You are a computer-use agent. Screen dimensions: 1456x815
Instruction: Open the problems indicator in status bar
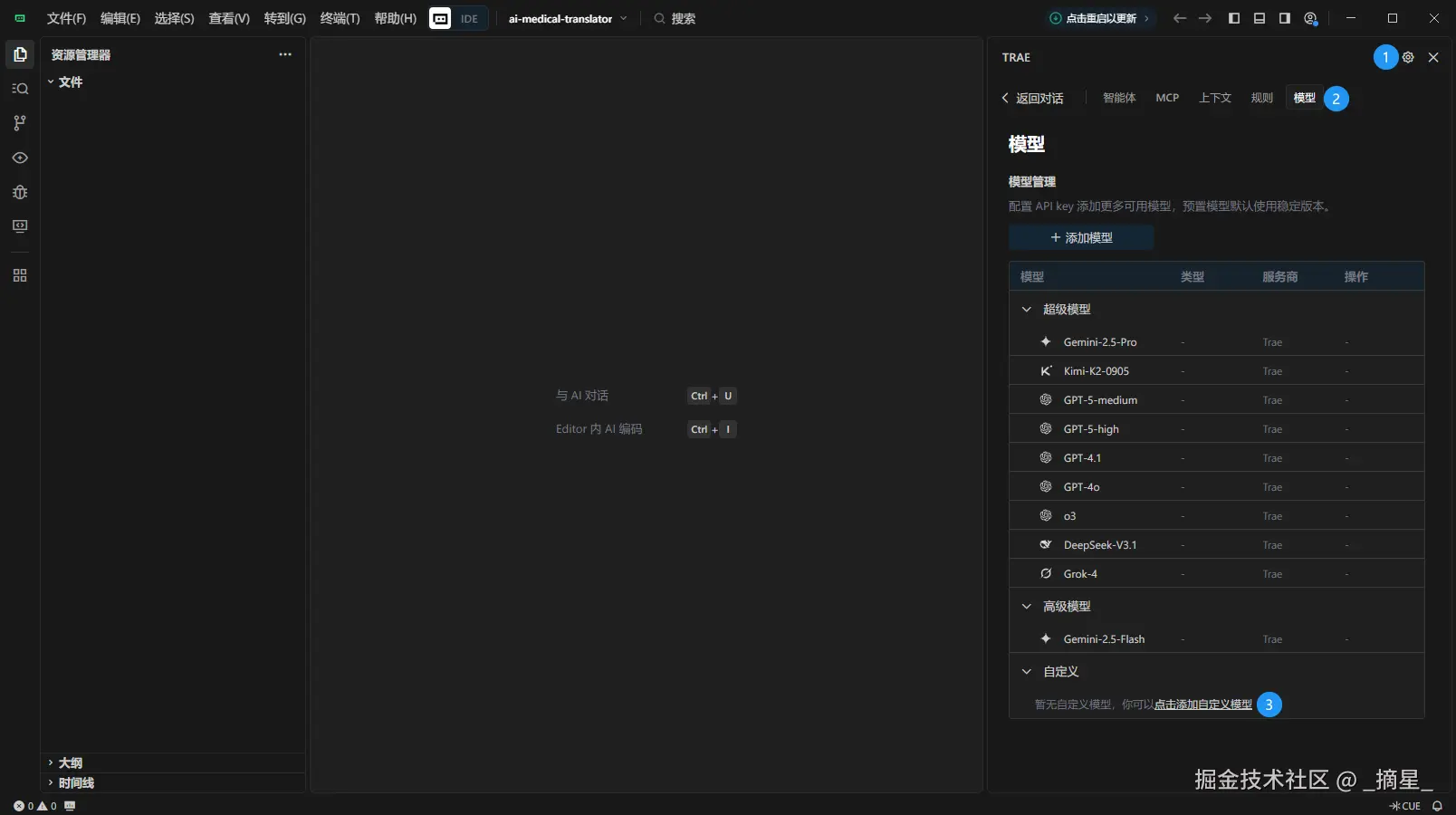[35, 806]
